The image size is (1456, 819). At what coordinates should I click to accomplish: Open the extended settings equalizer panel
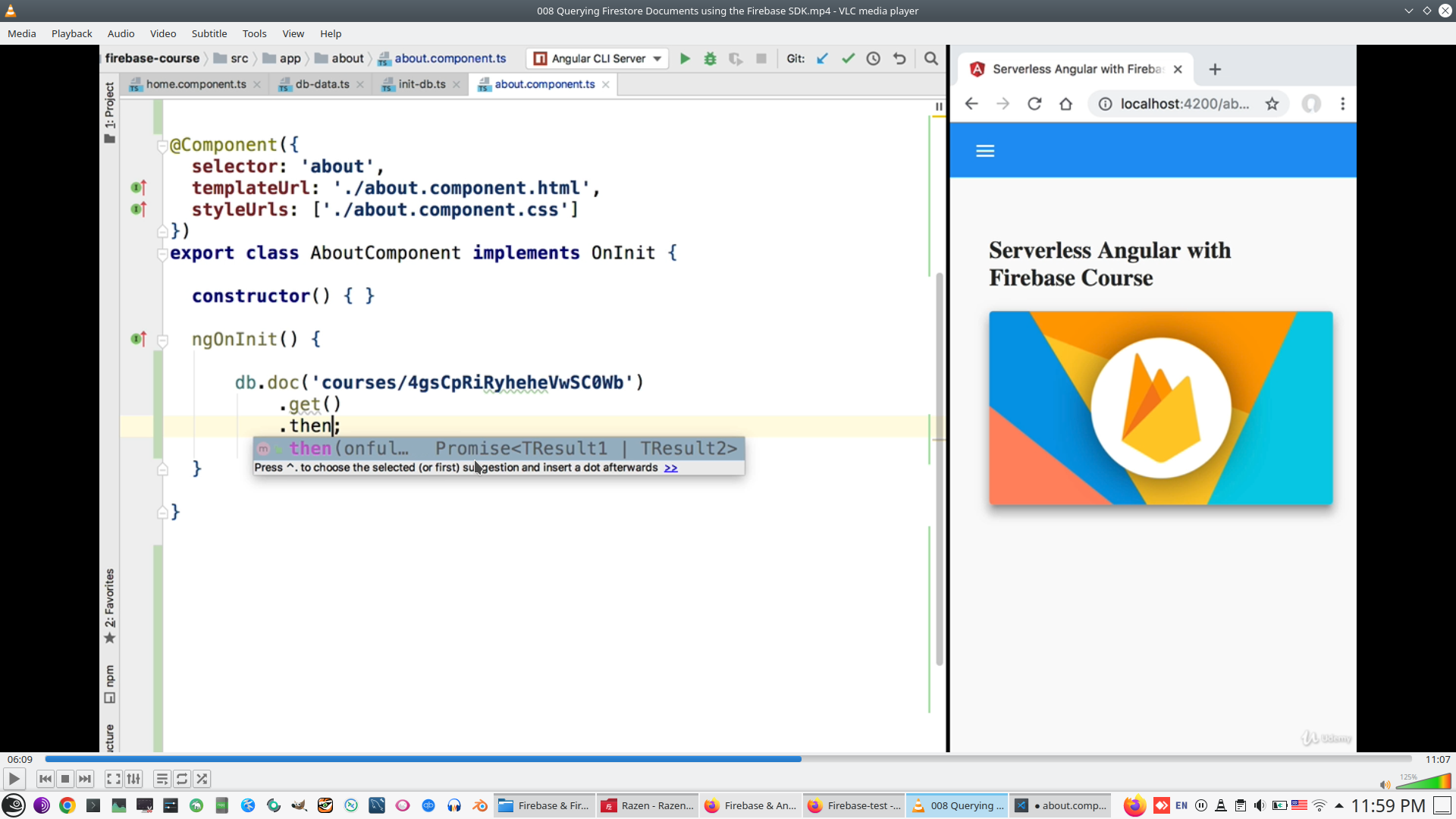pyautogui.click(x=133, y=779)
